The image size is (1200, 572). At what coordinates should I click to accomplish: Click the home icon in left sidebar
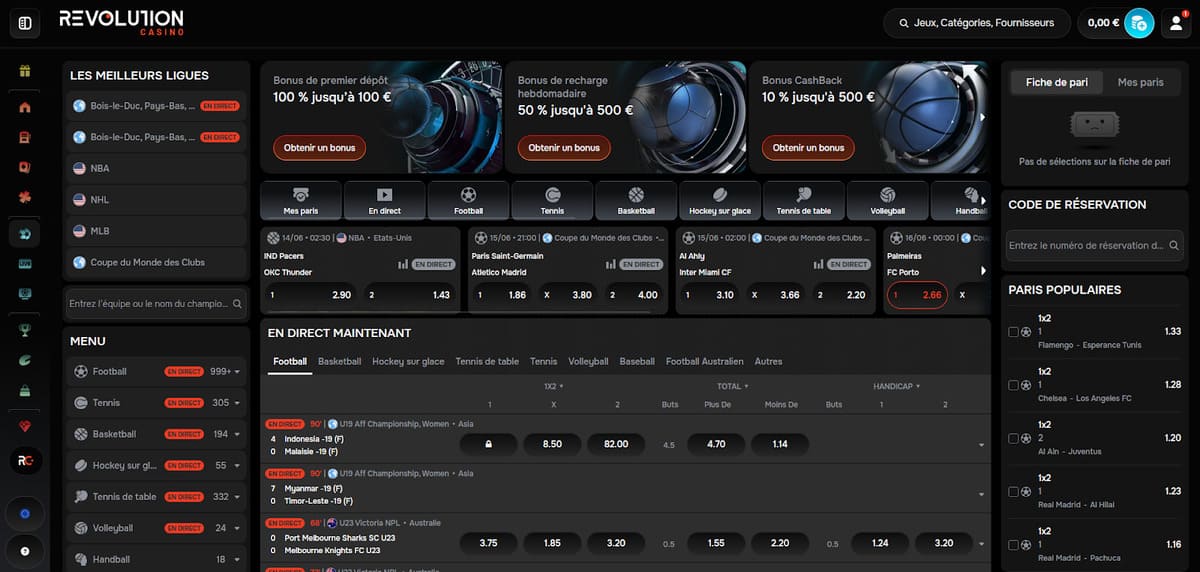click(x=25, y=108)
